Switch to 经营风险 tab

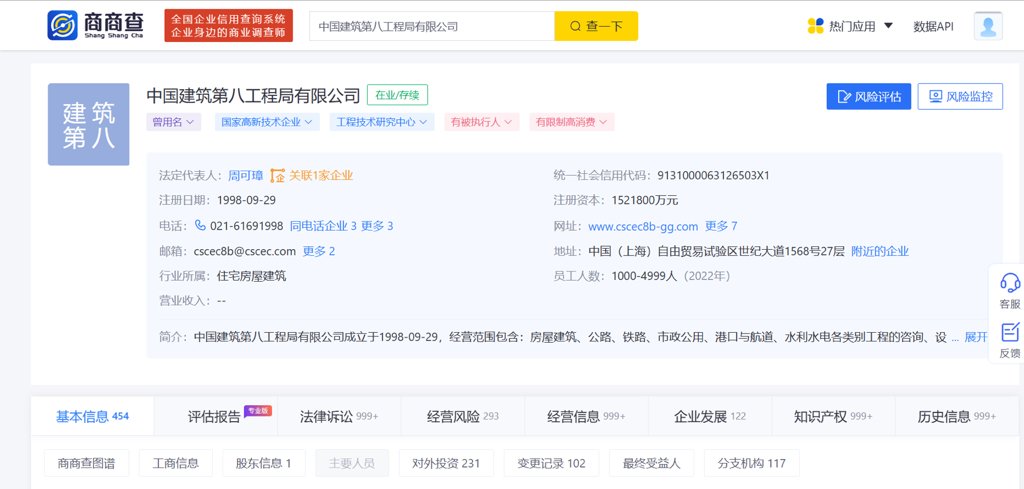[462, 417]
